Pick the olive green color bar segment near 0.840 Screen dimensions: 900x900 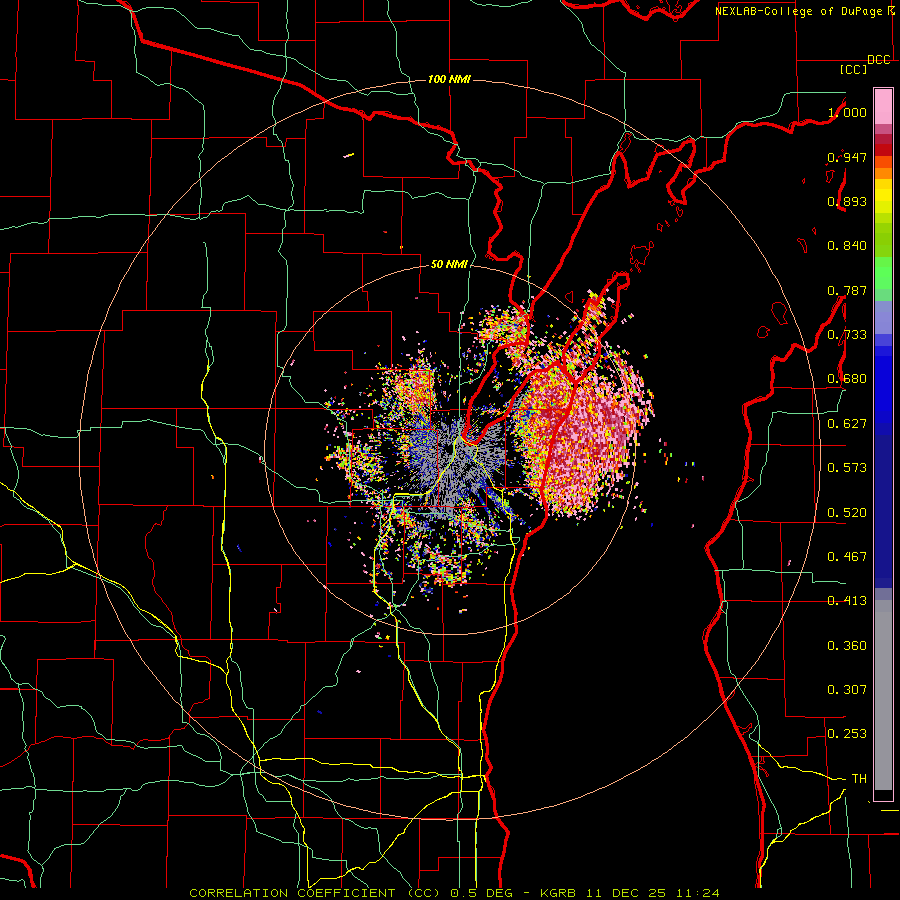pyautogui.click(x=883, y=239)
